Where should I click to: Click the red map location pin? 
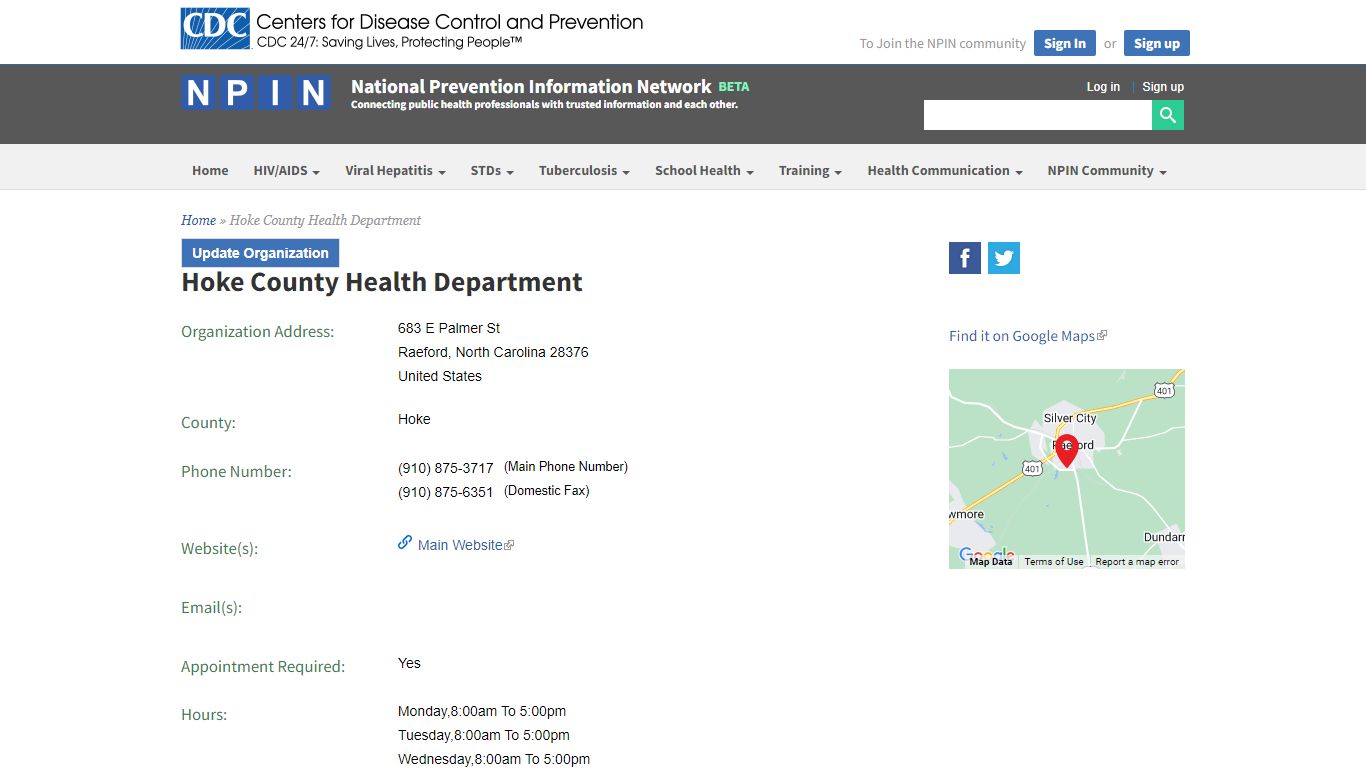click(1067, 450)
